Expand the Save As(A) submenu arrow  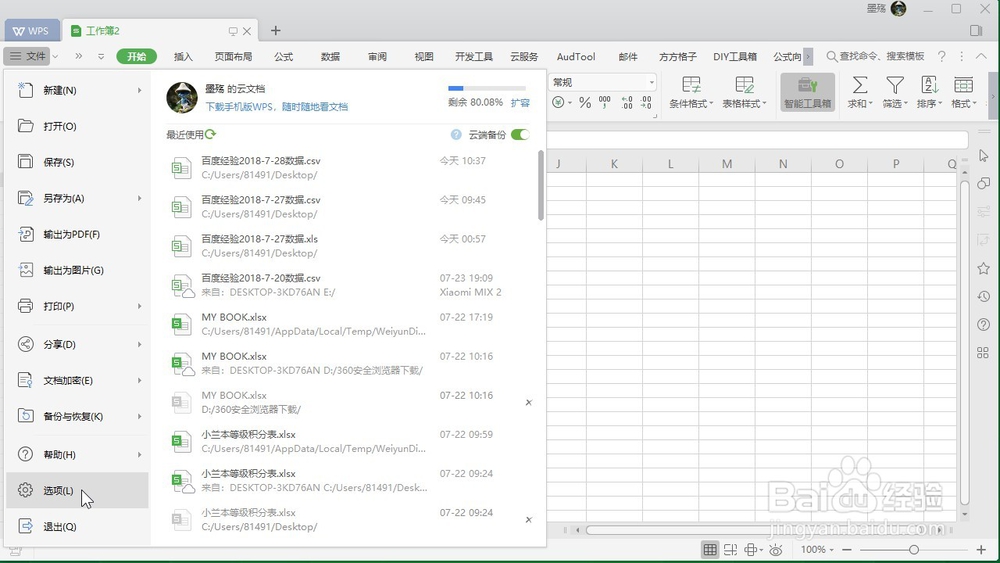coord(139,198)
